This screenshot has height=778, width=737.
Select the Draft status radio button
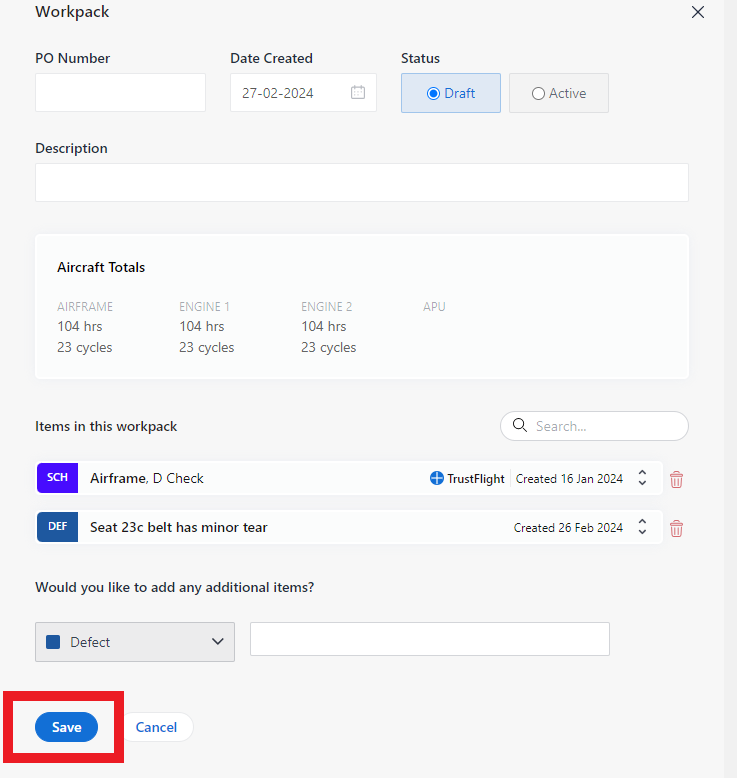433,93
